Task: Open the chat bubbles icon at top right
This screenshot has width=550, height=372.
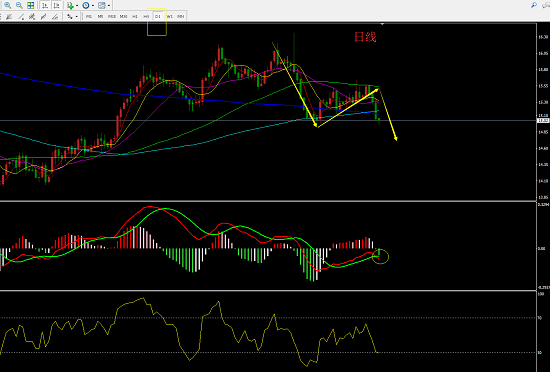Action: coord(546,5)
